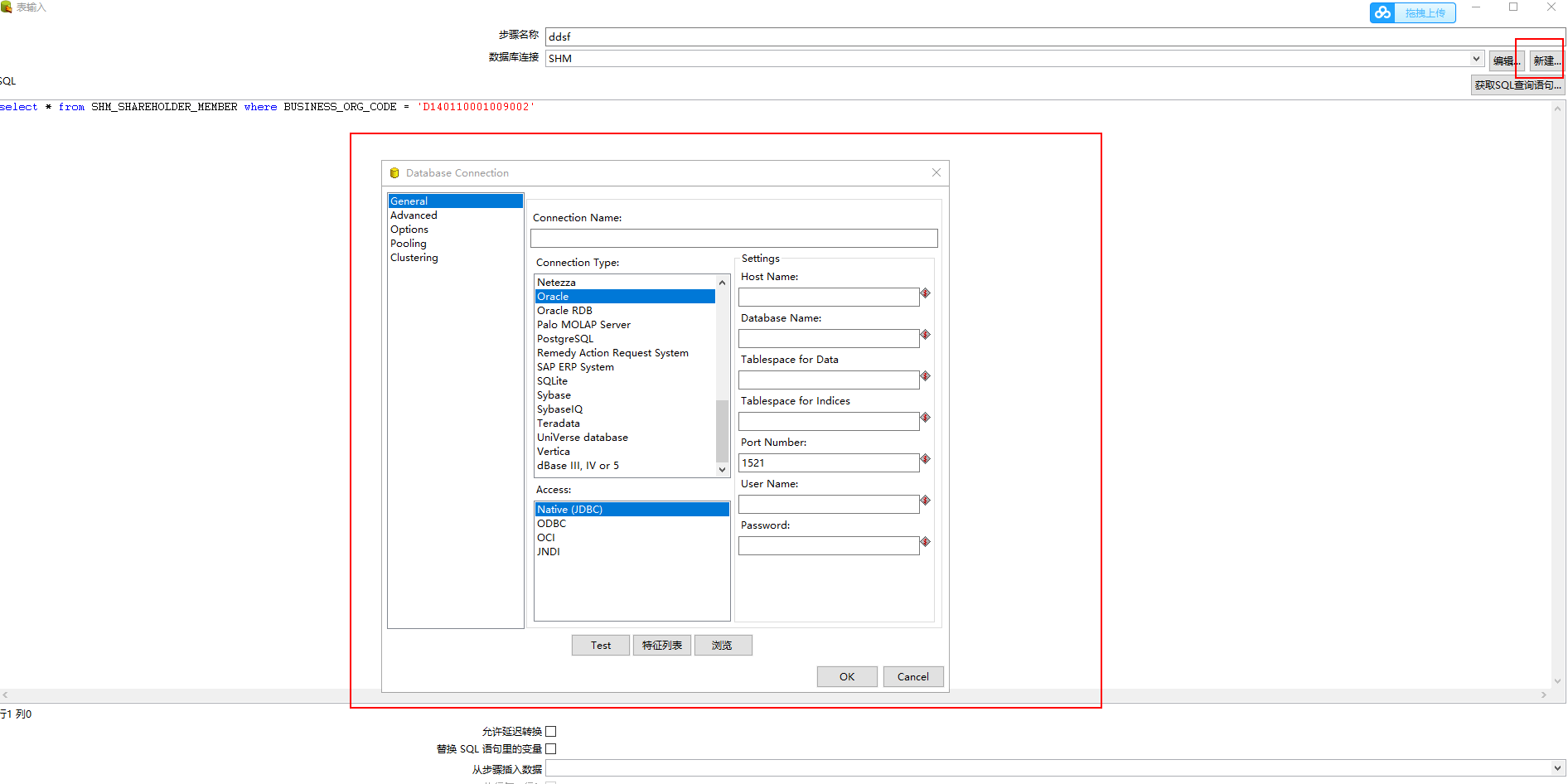The height and width of the screenshot is (784, 1568).
Task: Toggle the 替换 SQL 语句里的变量 checkbox
Action: click(551, 749)
